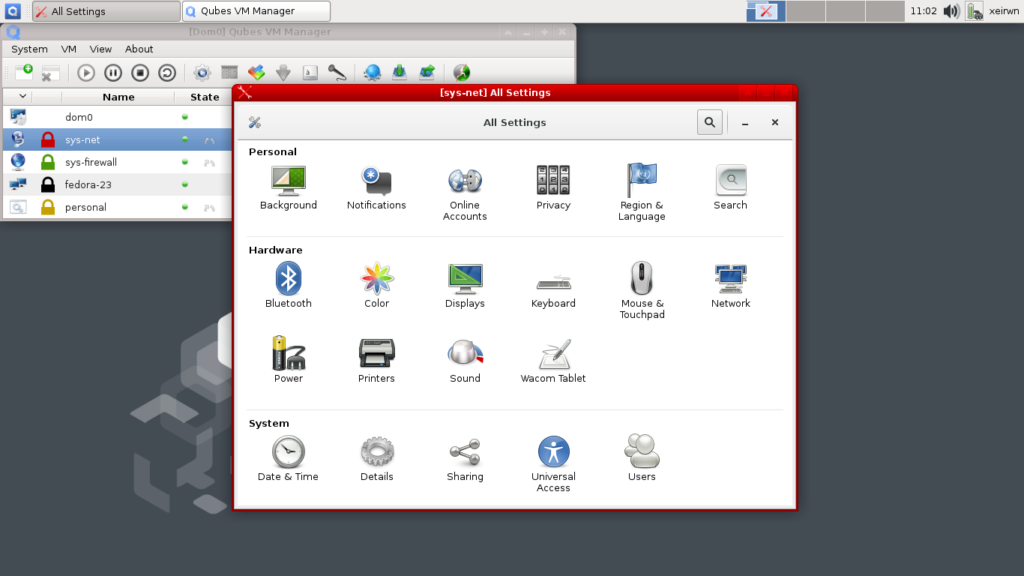
Task: Click the xeirwn user name in top panel
Action: point(1004,11)
